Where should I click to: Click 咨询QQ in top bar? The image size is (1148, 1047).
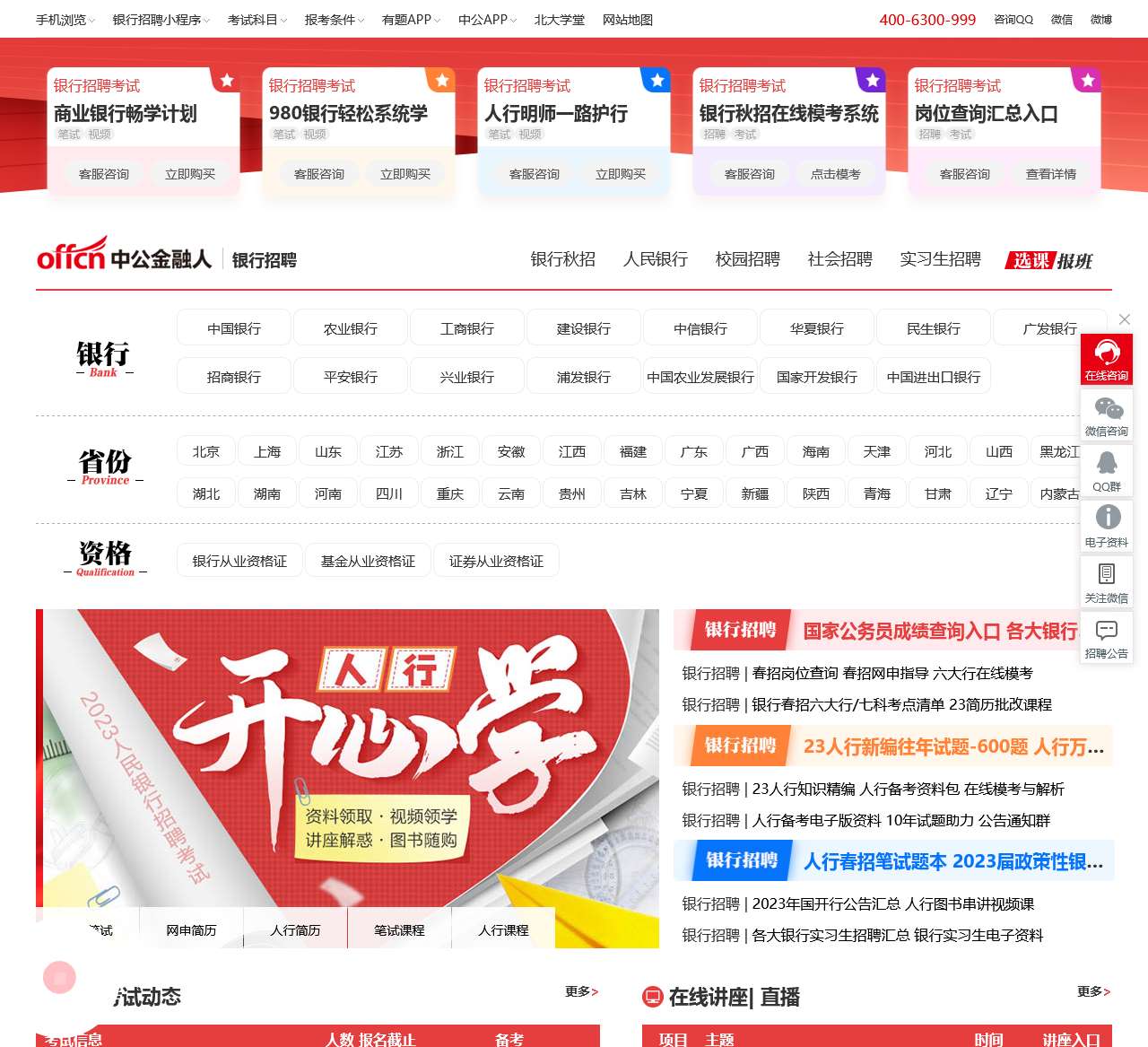[1013, 20]
